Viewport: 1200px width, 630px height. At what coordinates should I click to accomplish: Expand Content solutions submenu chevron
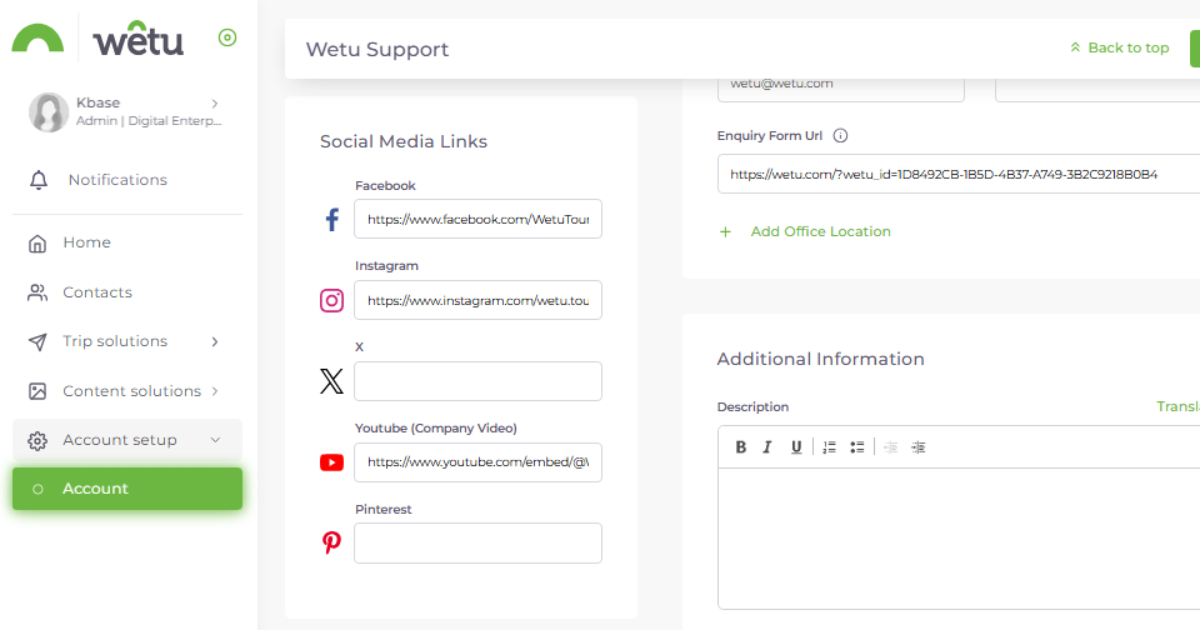(x=215, y=391)
